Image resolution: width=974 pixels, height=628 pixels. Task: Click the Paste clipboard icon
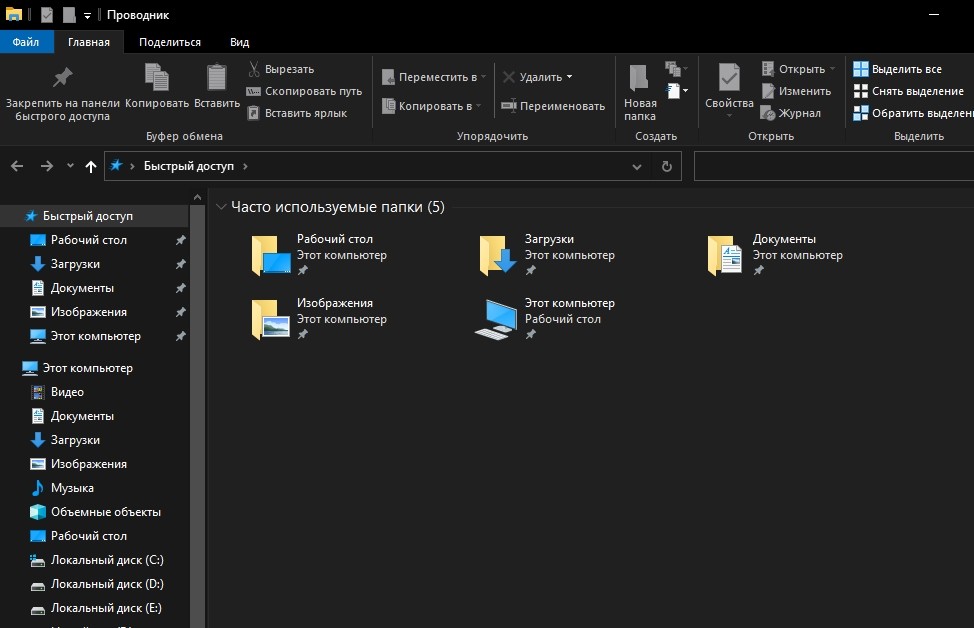coord(216,78)
